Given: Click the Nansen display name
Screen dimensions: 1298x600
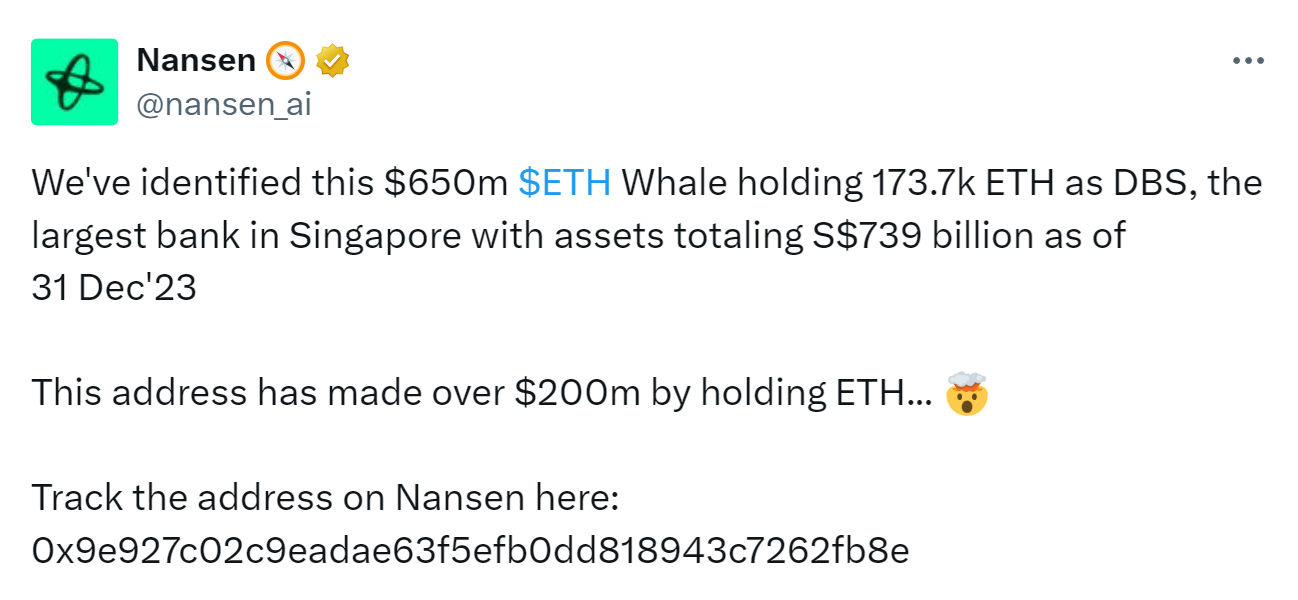Looking at the screenshot, I should point(196,61).
